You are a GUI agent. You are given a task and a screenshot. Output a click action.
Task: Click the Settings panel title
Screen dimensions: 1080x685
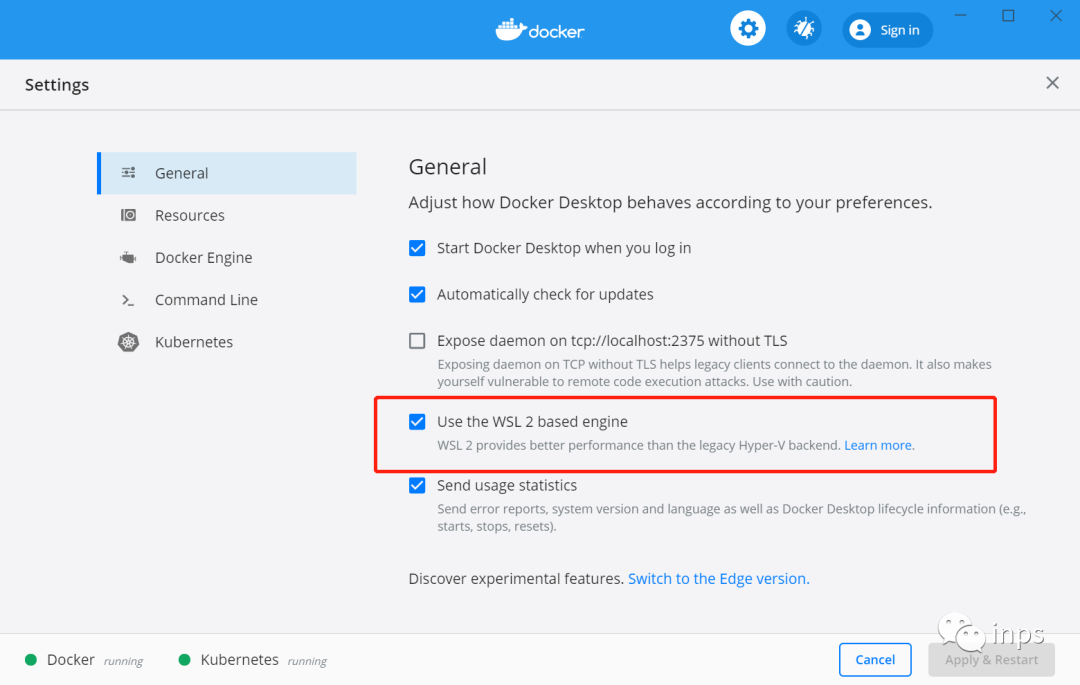pos(57,85)
